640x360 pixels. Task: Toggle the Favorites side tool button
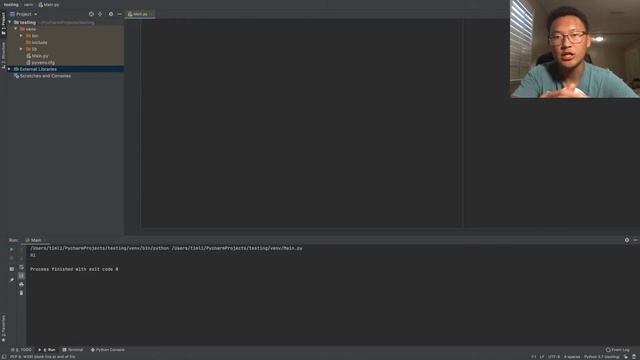[3, 329]
